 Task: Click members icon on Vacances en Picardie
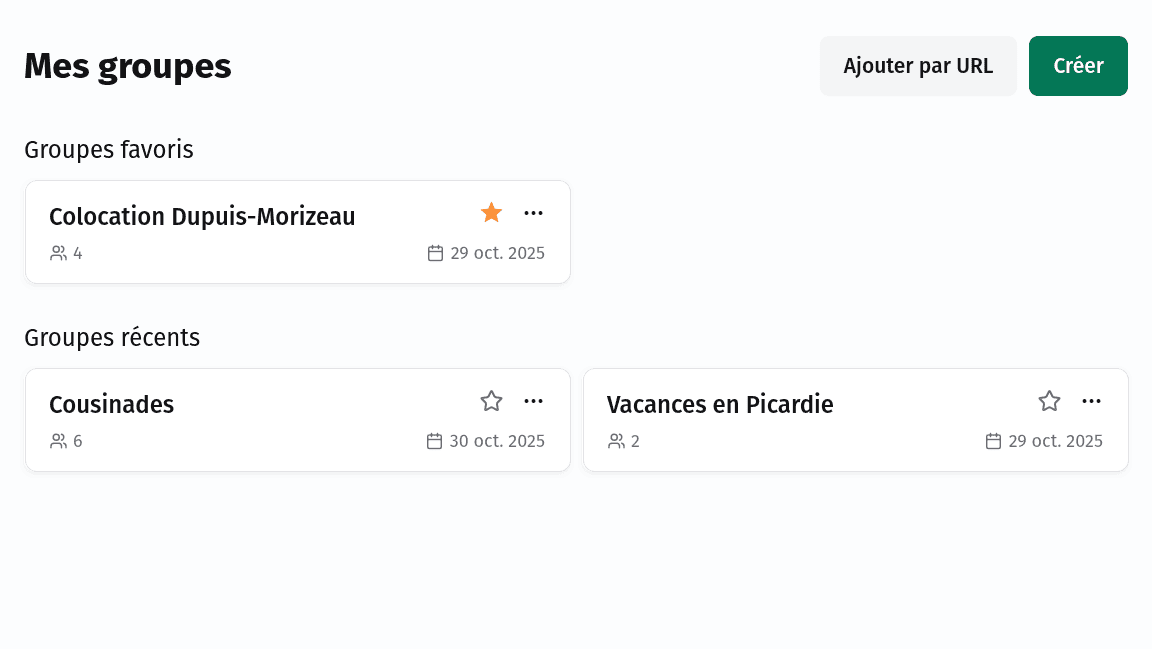pos(616,441)
